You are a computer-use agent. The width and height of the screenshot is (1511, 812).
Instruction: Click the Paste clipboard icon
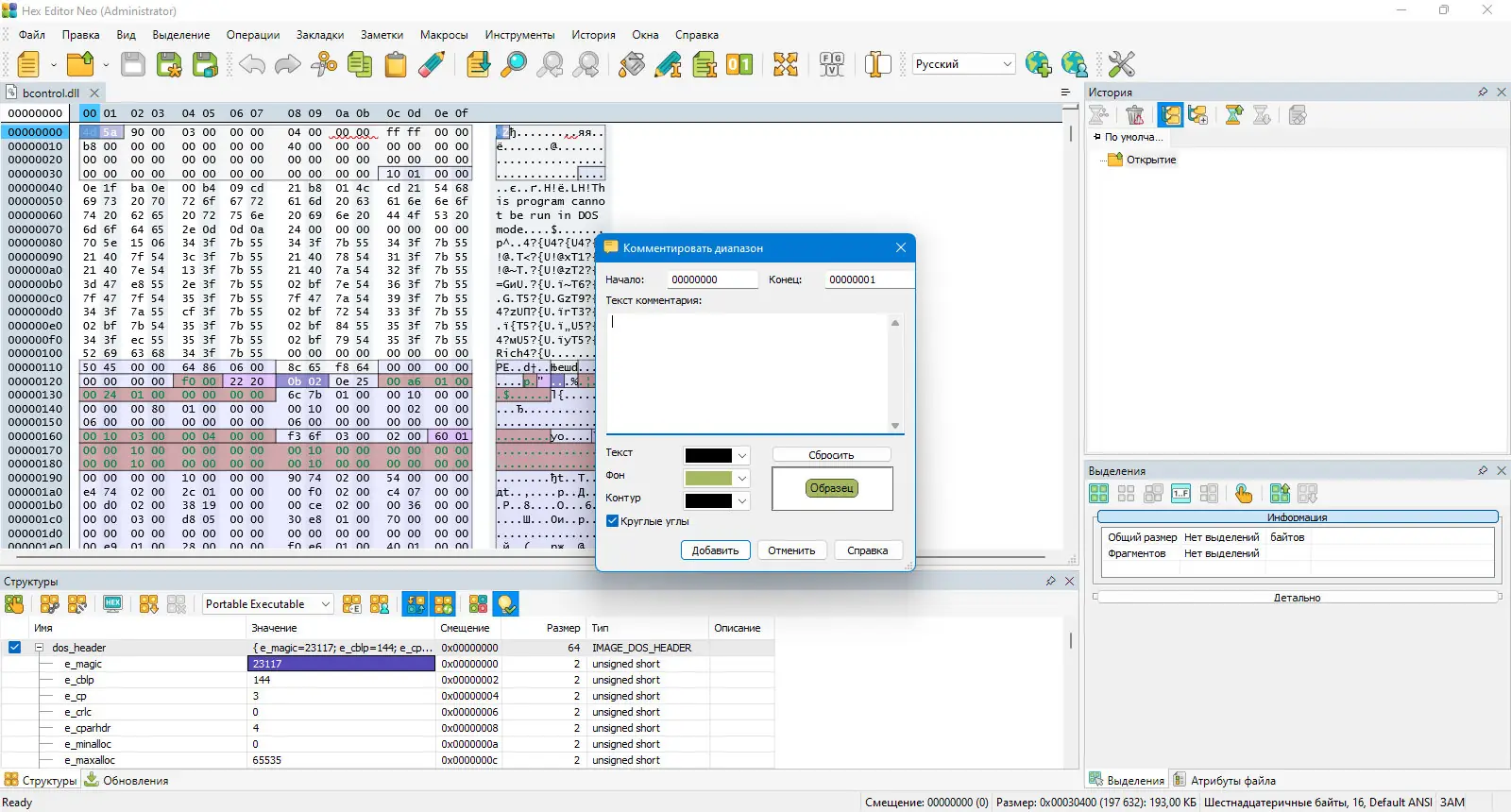coord(396,64)
